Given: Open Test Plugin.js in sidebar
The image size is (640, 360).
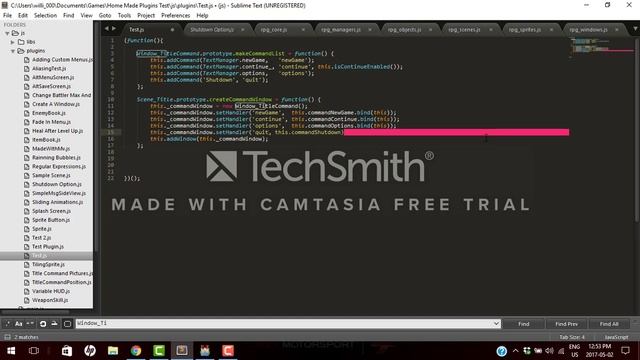Looking at the screenshot, I should 48,247.
